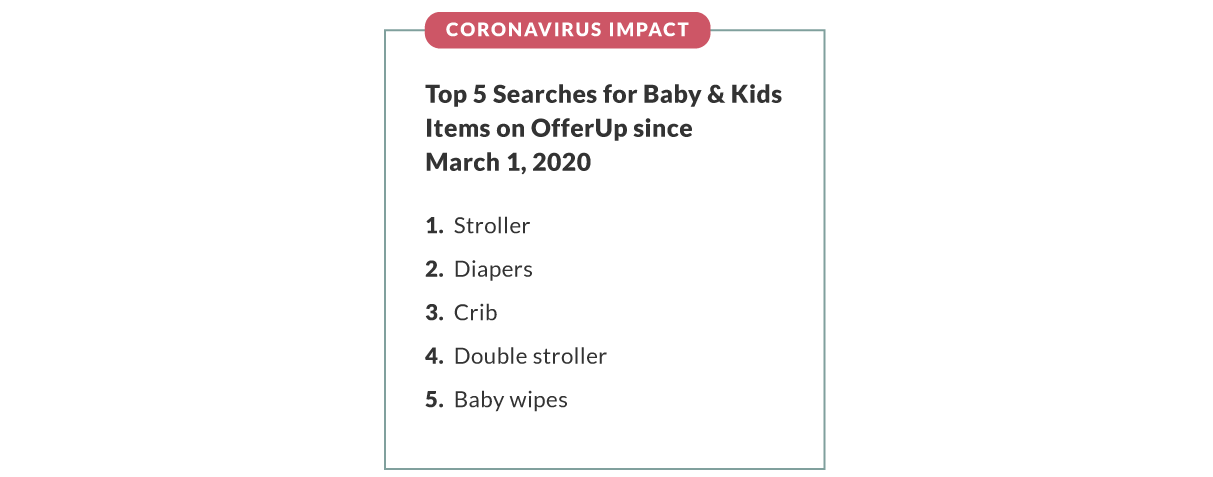This screenshot has width=1213, height=477.
Task: Click the number 3 list marker
Action: click(x=434, y=313)
